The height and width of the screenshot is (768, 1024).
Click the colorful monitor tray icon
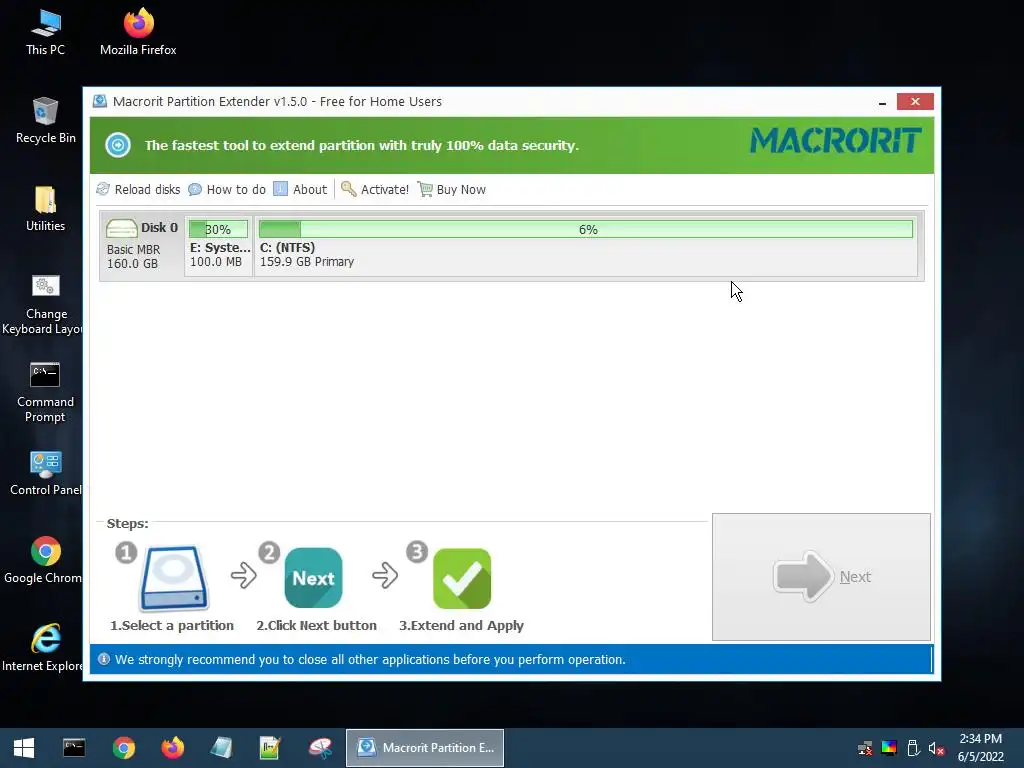(889, 748)
